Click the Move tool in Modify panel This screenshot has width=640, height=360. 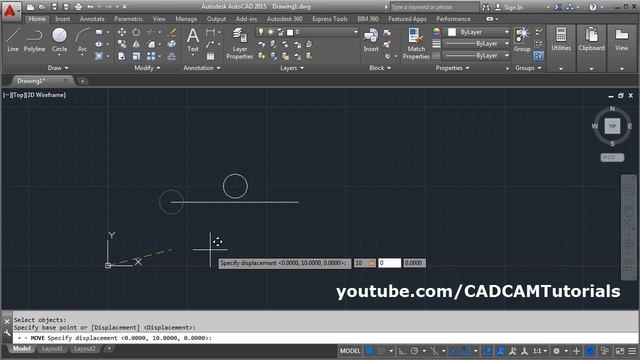(122, 32)
